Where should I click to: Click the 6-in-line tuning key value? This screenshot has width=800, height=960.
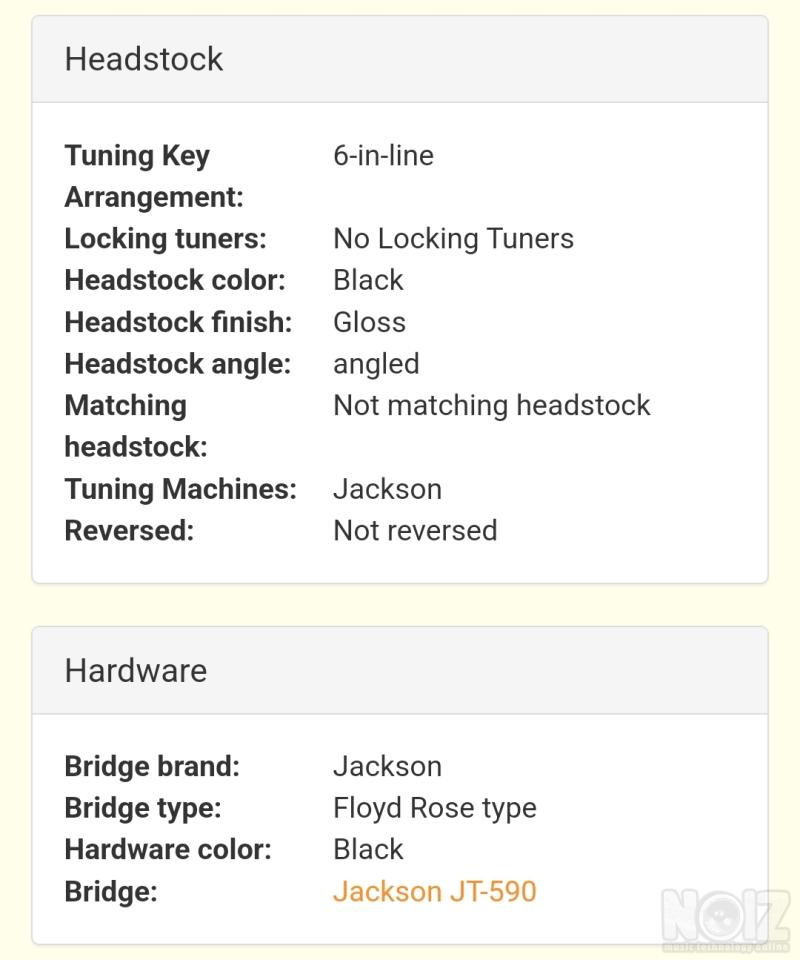pyautogui.click(x=383, y=156)
